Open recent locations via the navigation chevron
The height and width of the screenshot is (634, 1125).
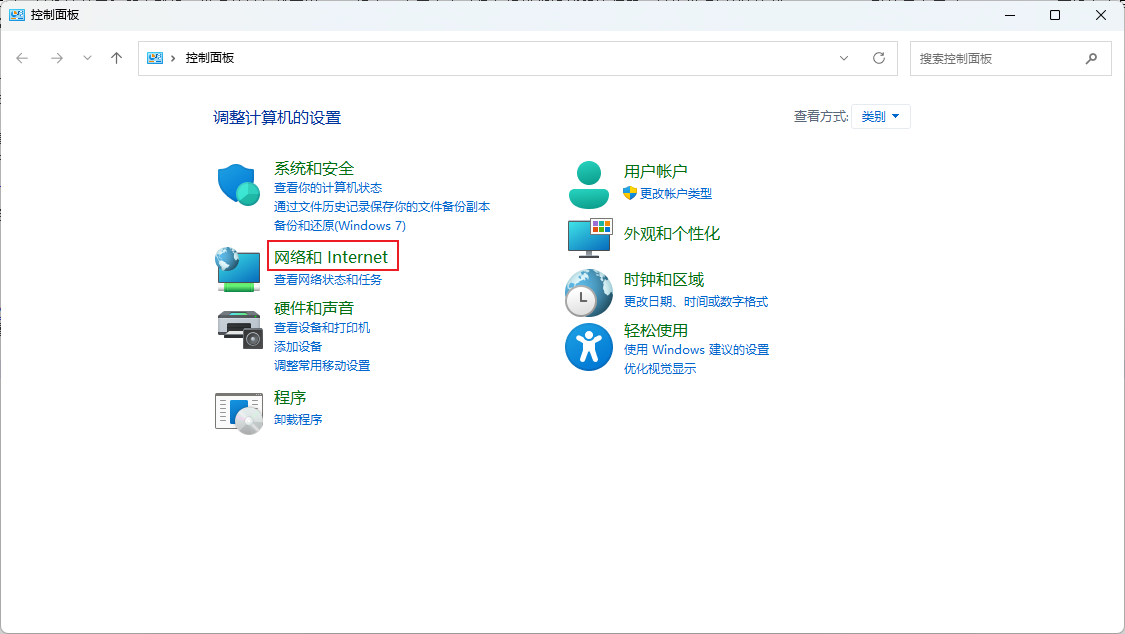pos(87,57)
